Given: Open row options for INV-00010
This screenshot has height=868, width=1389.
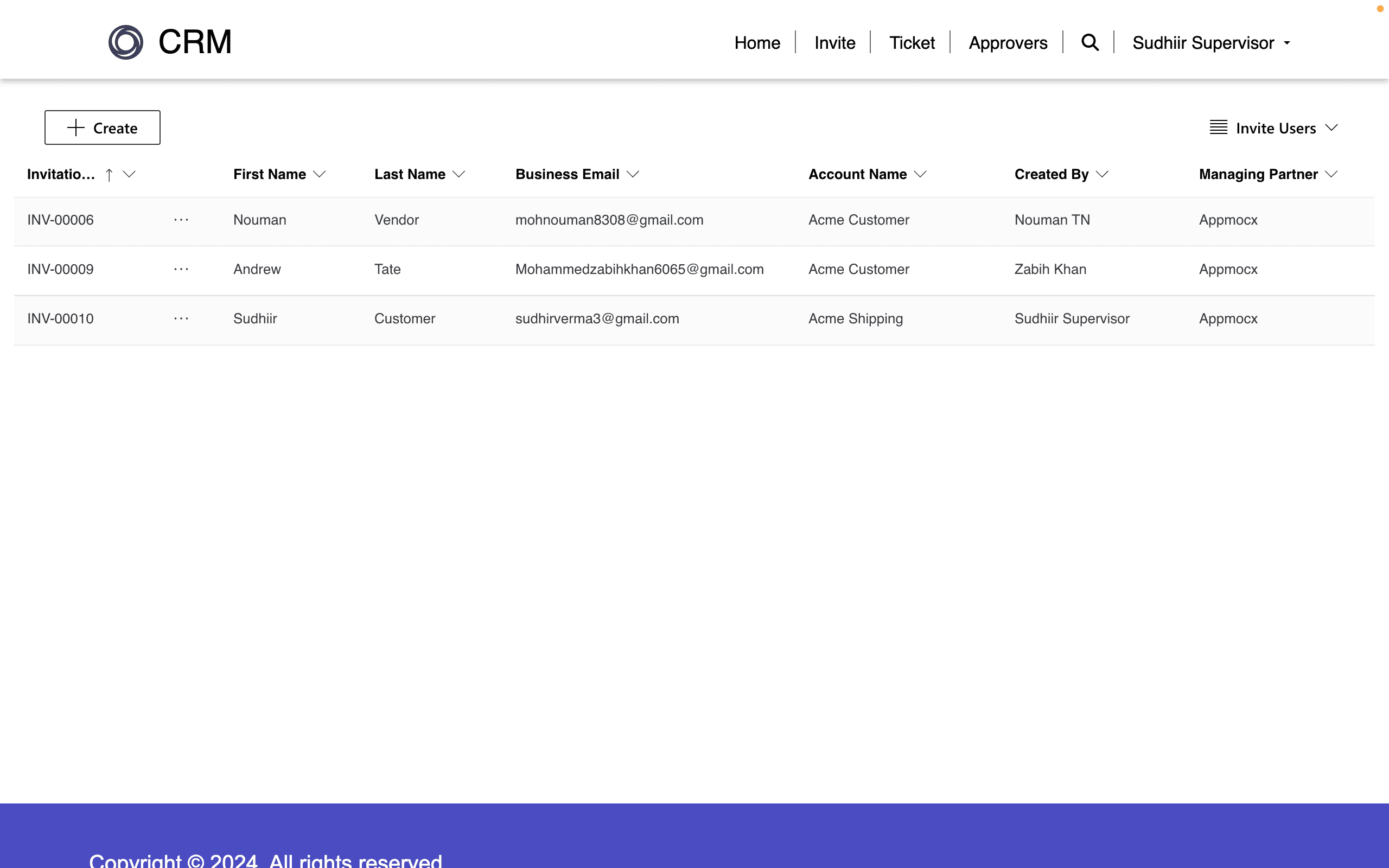Looking at the screenshot, I should pyautogui.click(x=181, y=318).
